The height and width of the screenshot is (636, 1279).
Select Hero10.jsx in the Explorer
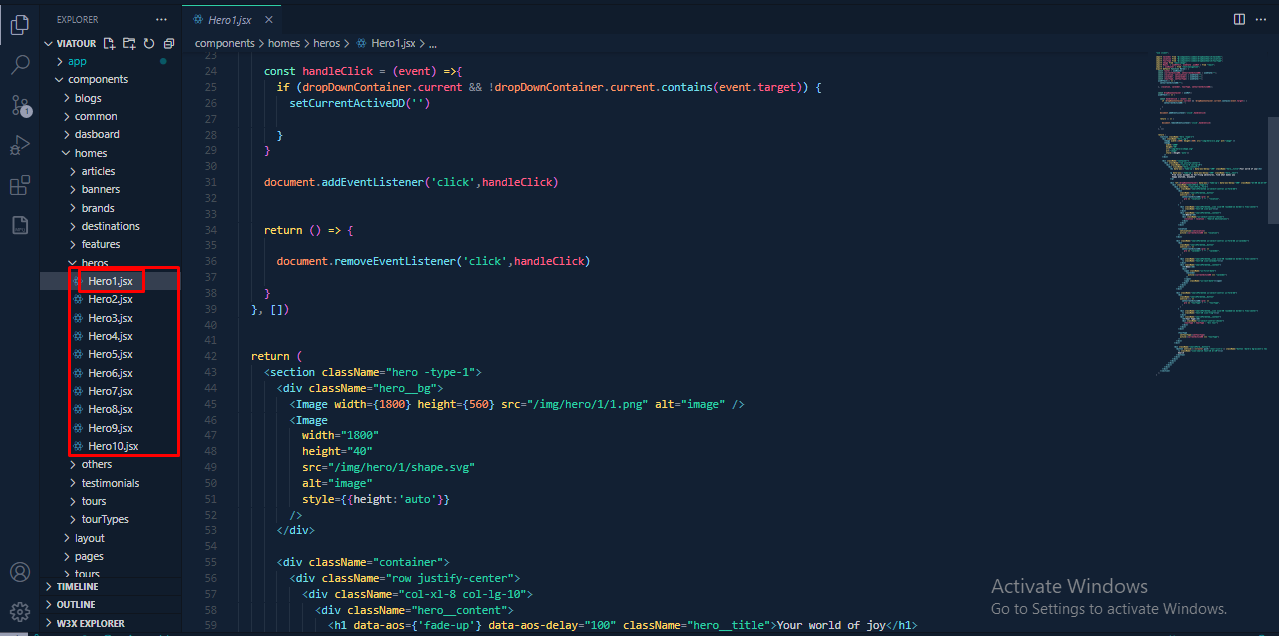tap(113, 446)
